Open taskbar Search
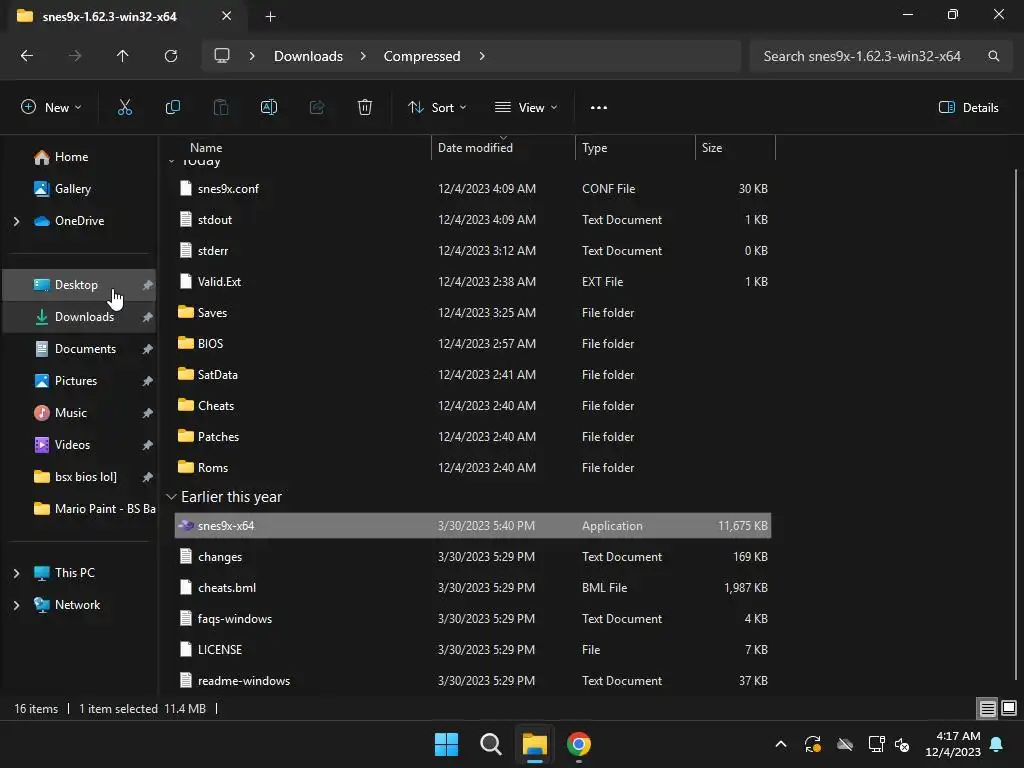 (490, 744)
